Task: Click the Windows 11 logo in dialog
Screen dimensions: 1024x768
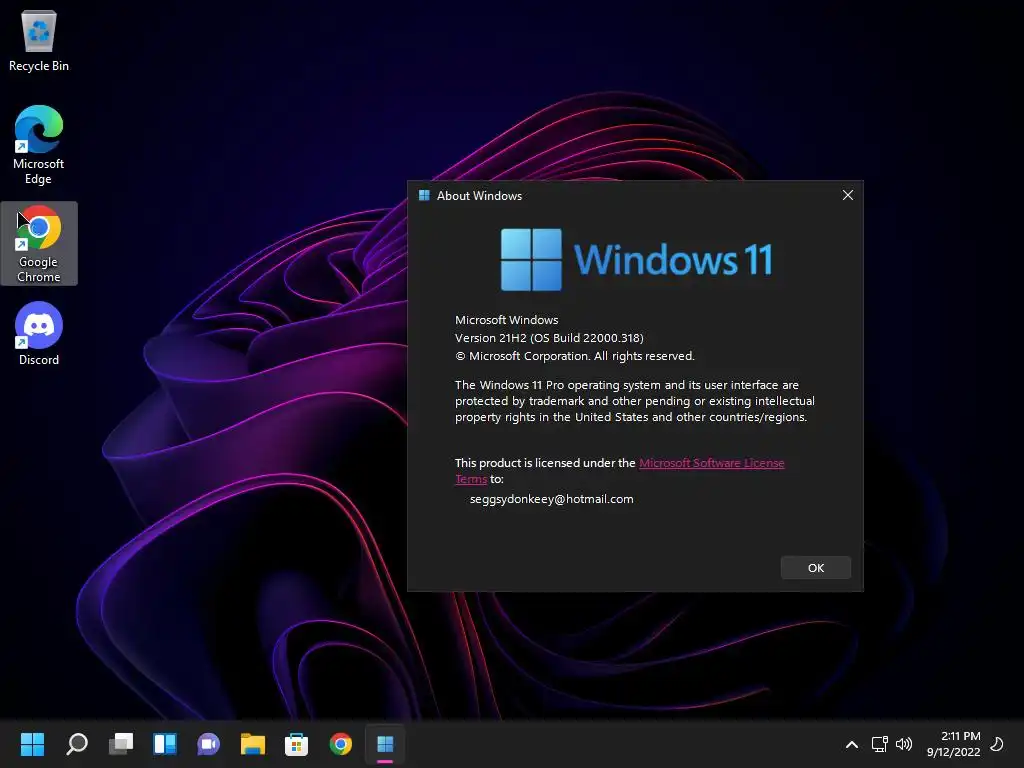Action: (x=636, y=259)
